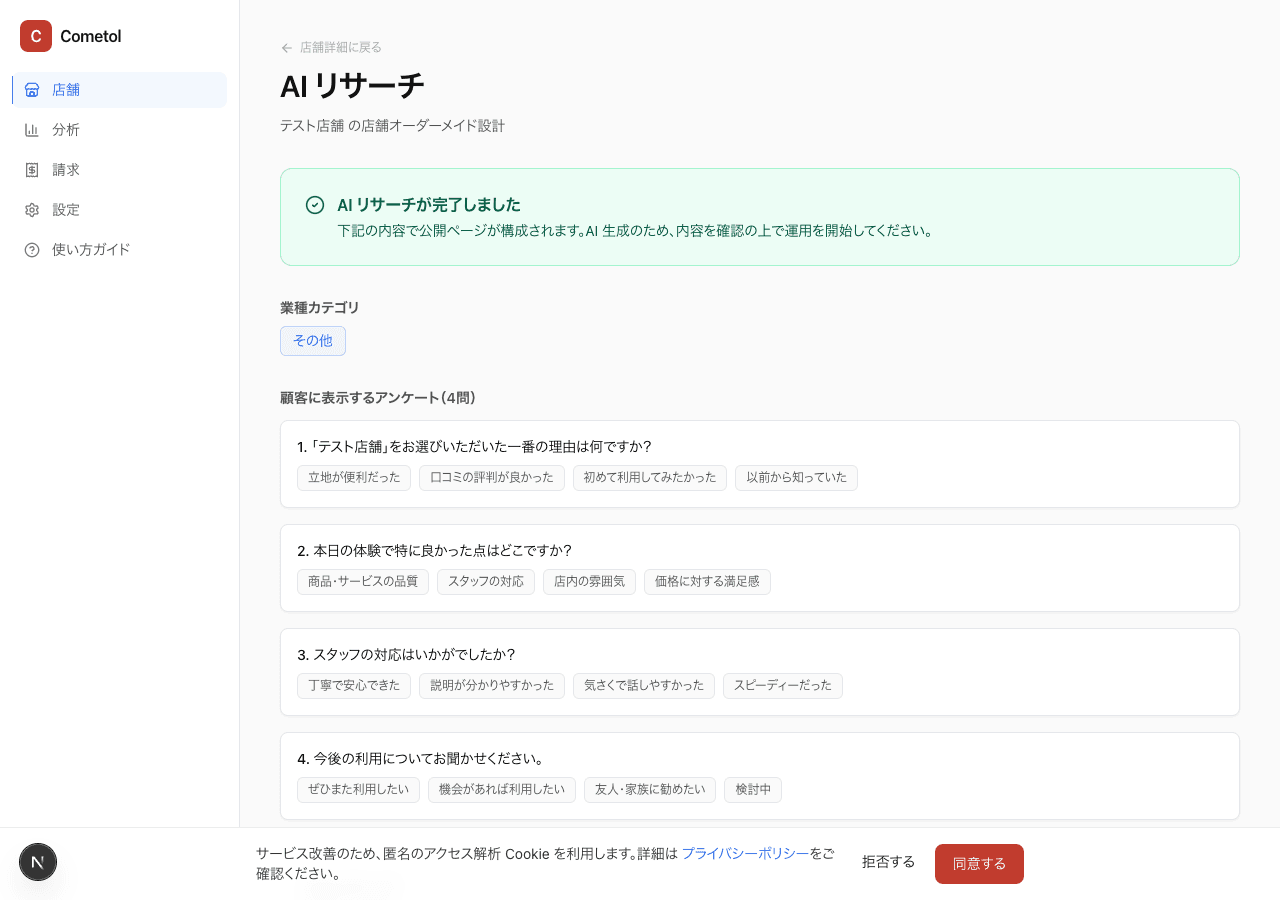Image resolution: width=1280 pixels, height=900 pixels.
Task: Click the 店舗 shop icon in sidebar
Action: pyautogui.click(x=32, y=90)
